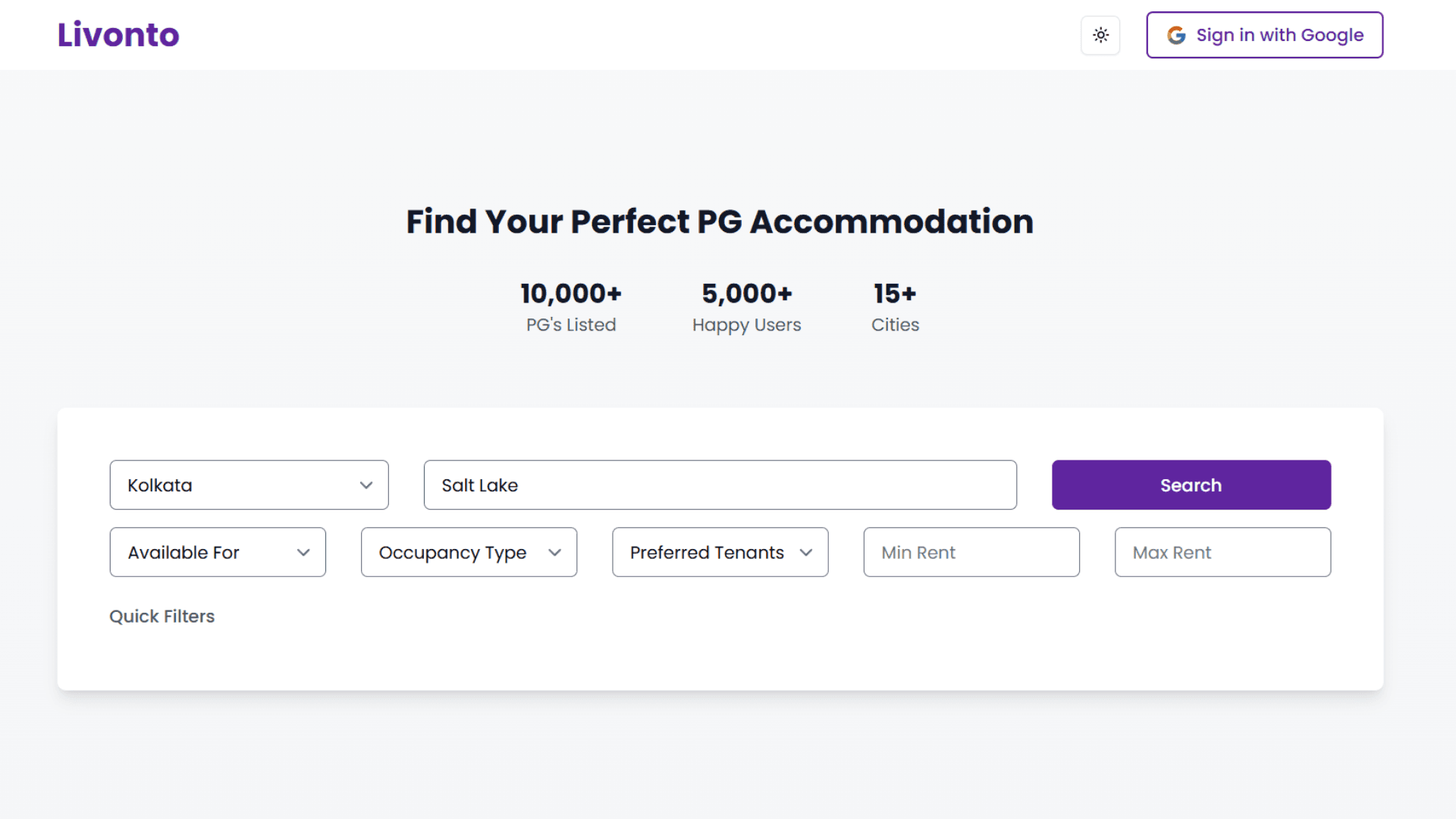Click into the Min Rent field
Image resolution: width=1456 pixels, height=819 pixels.
click(x=971, y=552)
